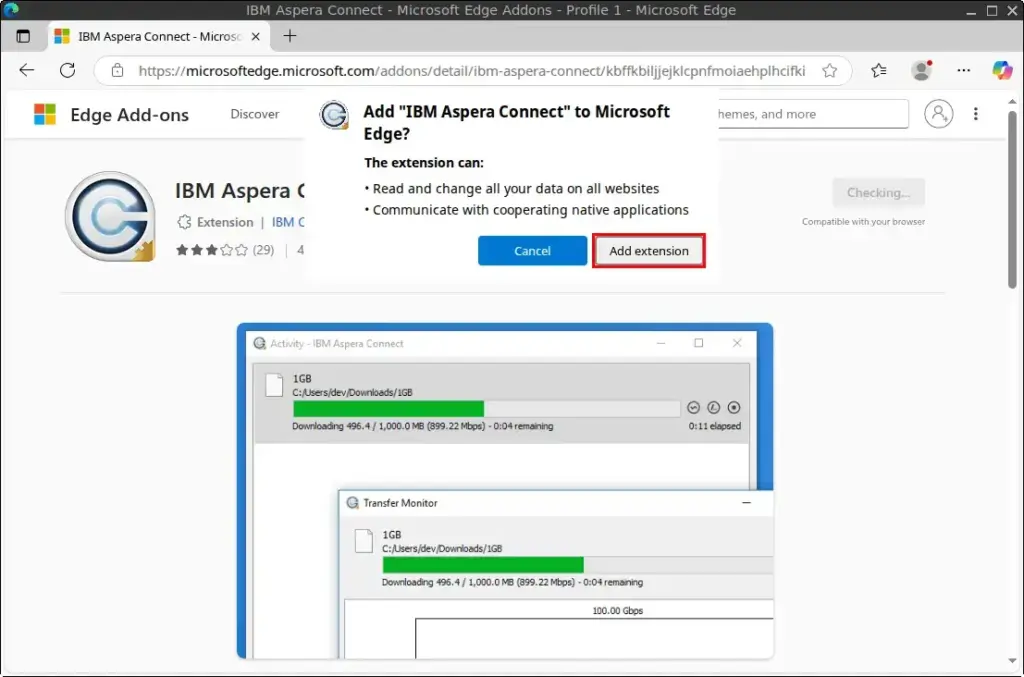Click the page vertical scrollbar
Image resolution: width=1024 pixels, height=677 pixels.
click(1012, 199)
